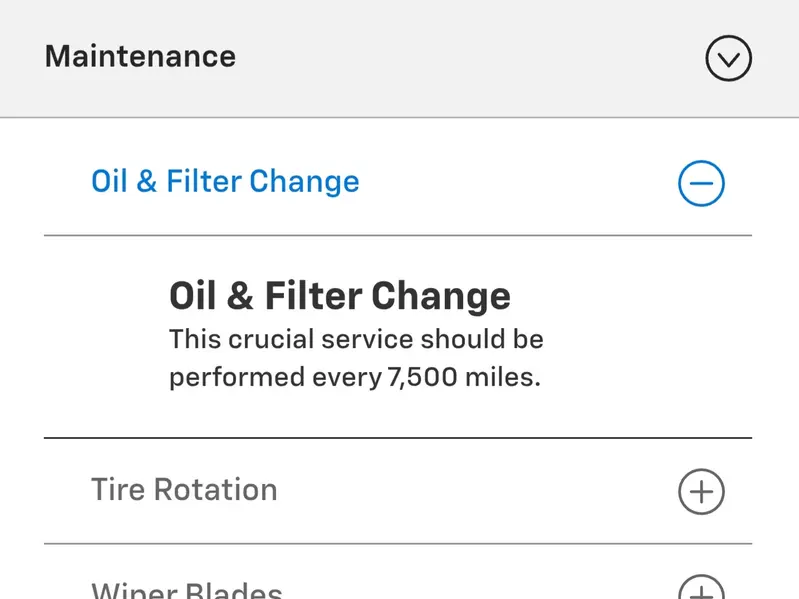Select the Maintenance header title
The width and height of the screenshot is (799, 599).
point(140,56)
